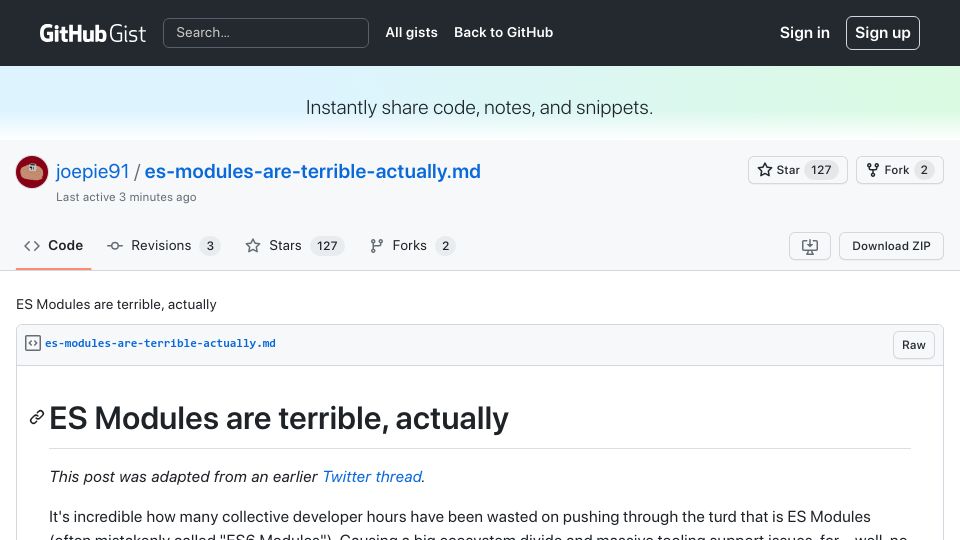960x540 pixels.
Task: Open the Twitter thread link
Action: (x=372, y=476)
